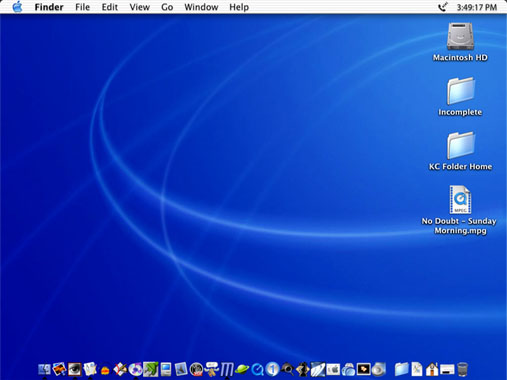
Task: Launch the Chess app from the Dock
Action: (x=302, y=369)
